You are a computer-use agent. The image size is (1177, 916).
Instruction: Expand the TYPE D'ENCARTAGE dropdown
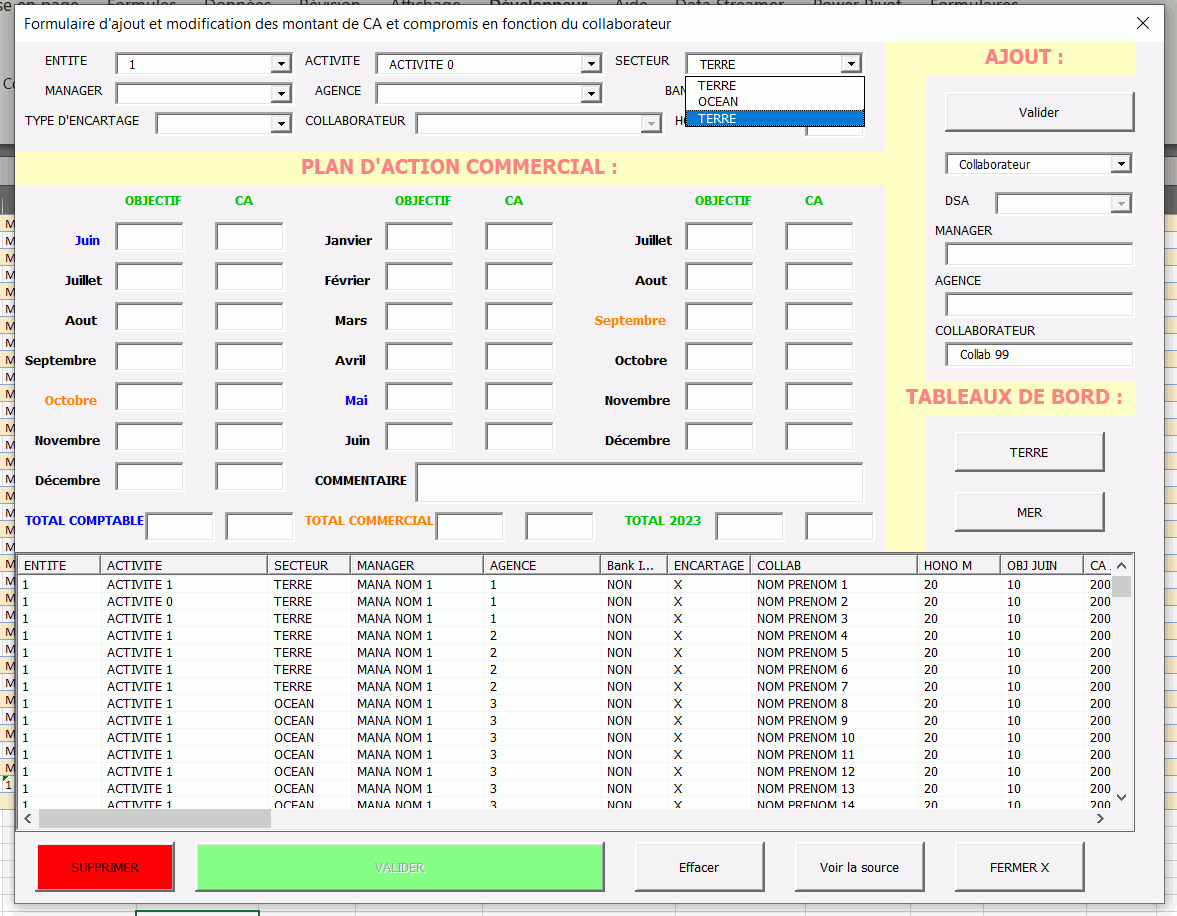(281, 124)
